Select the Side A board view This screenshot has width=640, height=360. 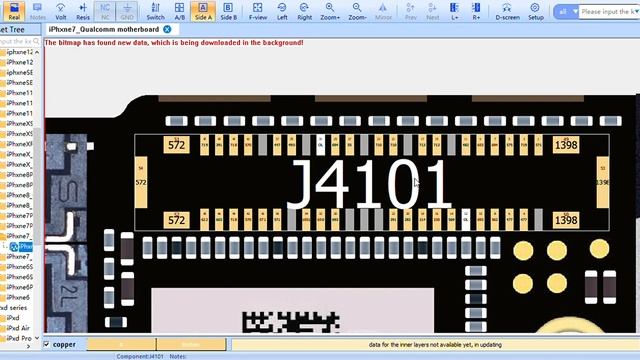(x=203, y=11)
